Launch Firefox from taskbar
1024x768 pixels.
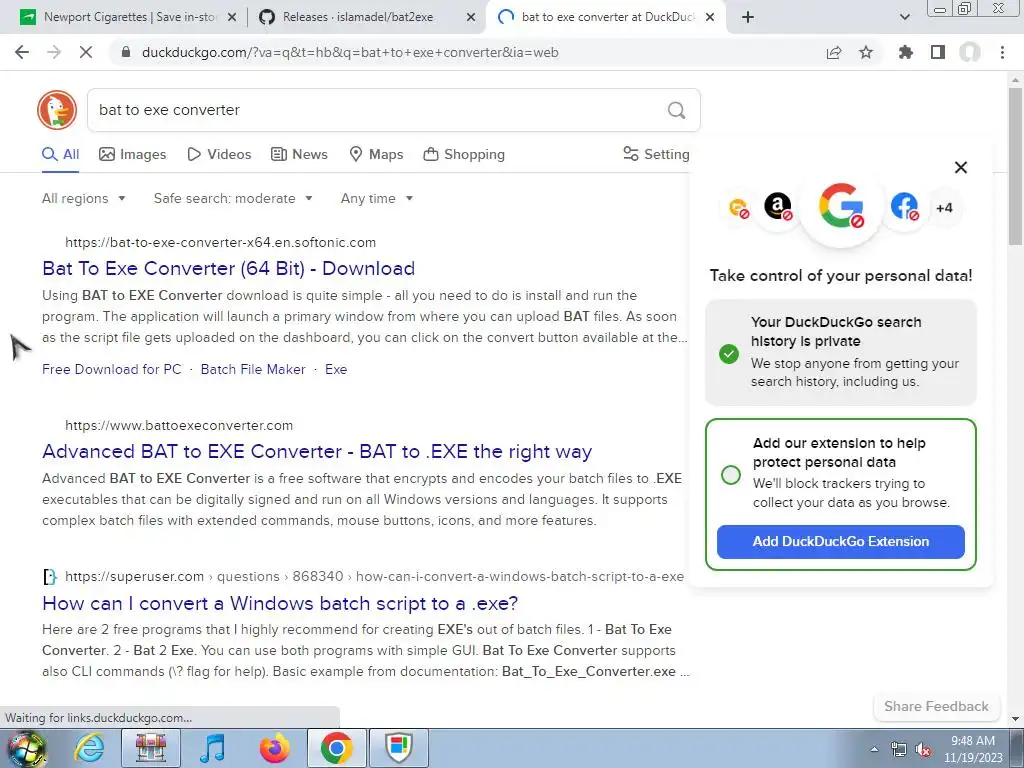coord(274,748)
